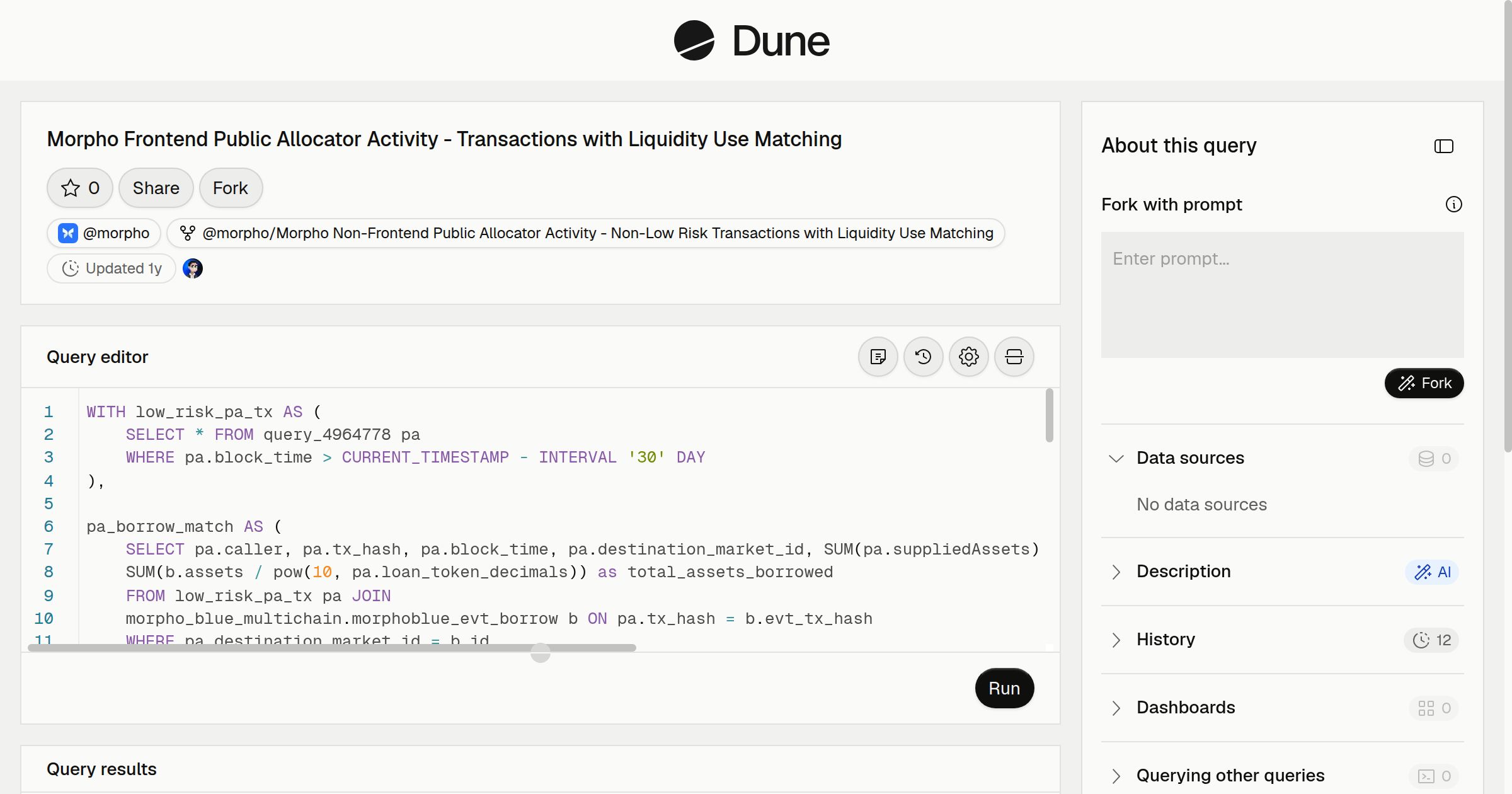Click the History count 12 badge
Image resolution: width=1512 pixels, height=794 pixels.
[1431, 640]
